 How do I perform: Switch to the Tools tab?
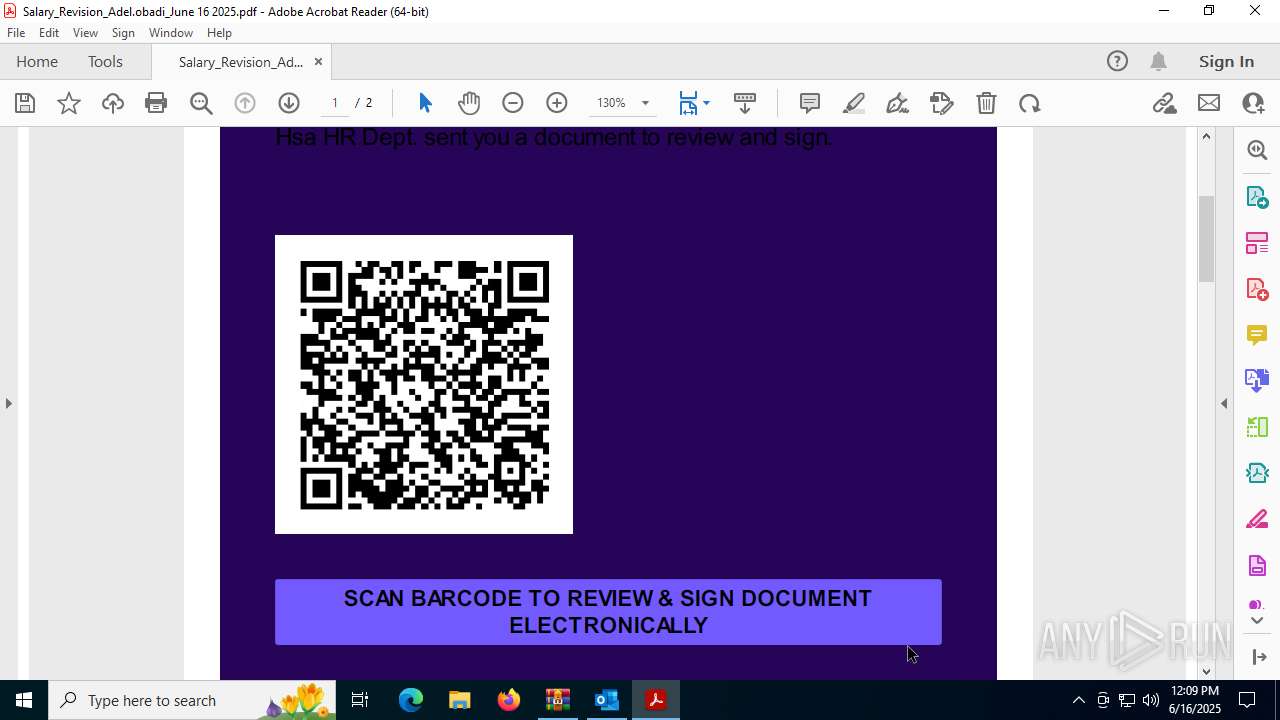pyautogui.click(x=105, y=61)
